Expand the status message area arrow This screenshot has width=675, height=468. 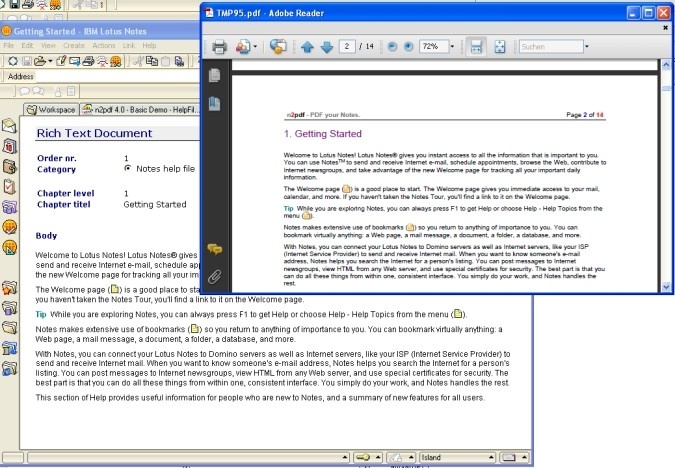(x=345, y=457)
